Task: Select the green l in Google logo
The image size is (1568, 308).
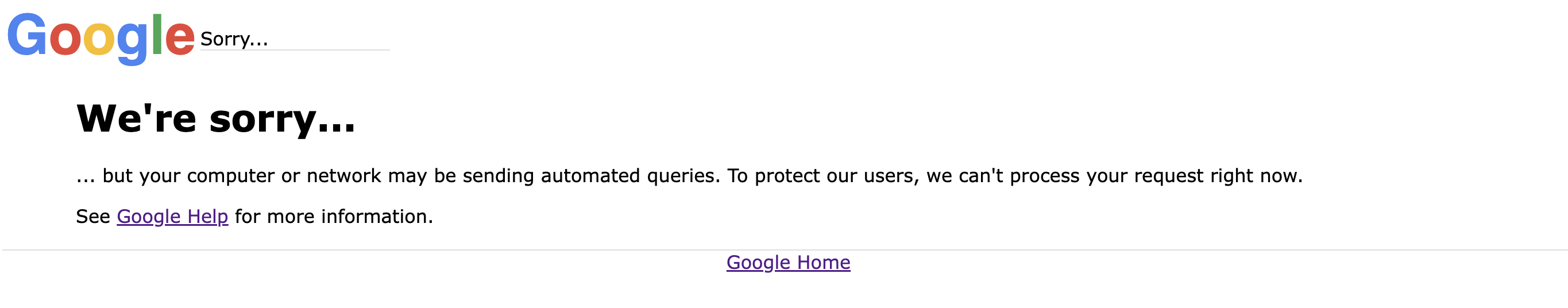Action: (x=157, y=34)
